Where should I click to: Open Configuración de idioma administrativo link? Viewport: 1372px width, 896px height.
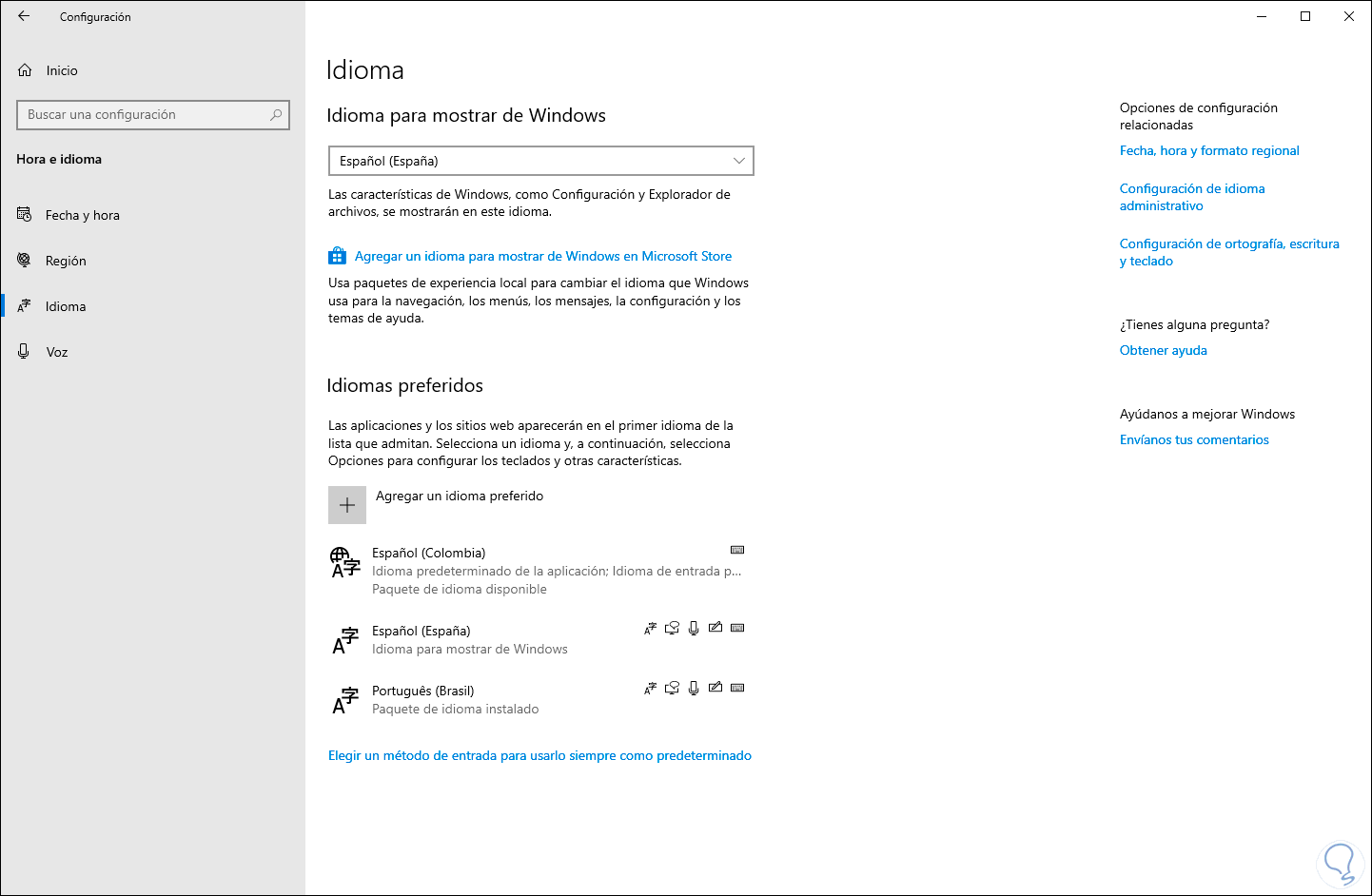1191,197
